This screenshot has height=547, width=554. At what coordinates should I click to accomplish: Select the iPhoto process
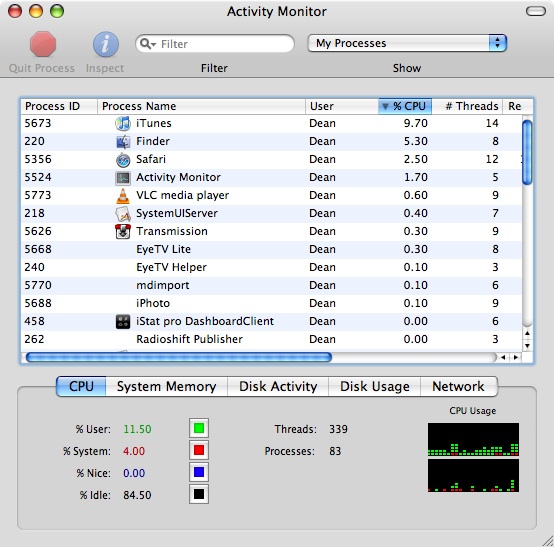[x=153, y=304]
